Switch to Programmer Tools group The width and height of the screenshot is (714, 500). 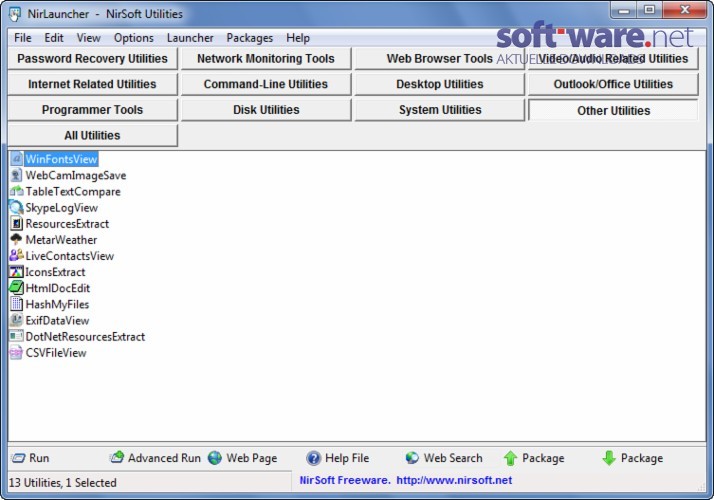click(92, 110)
